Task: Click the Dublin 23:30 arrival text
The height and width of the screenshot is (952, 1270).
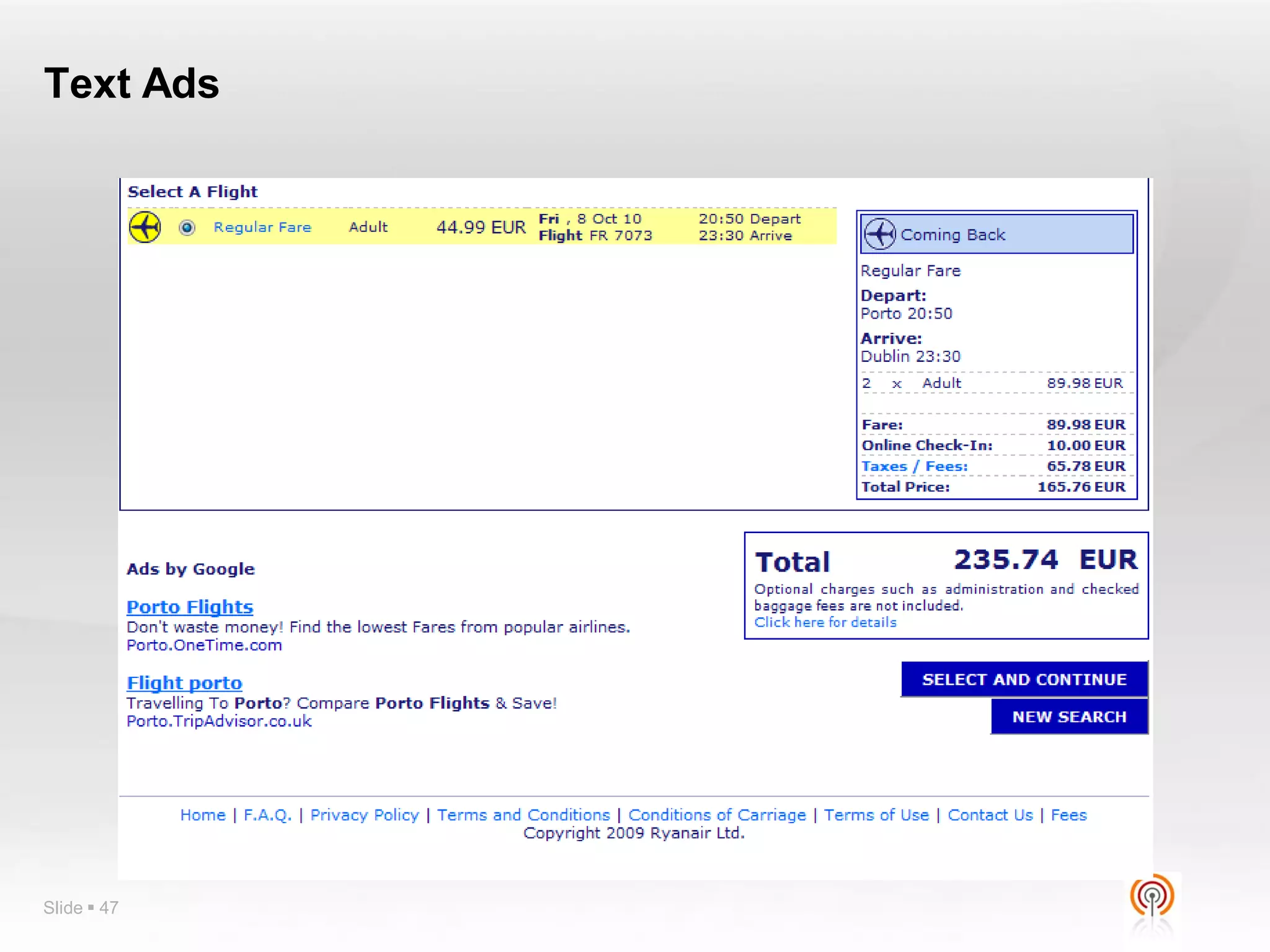Action: [910, 356]
